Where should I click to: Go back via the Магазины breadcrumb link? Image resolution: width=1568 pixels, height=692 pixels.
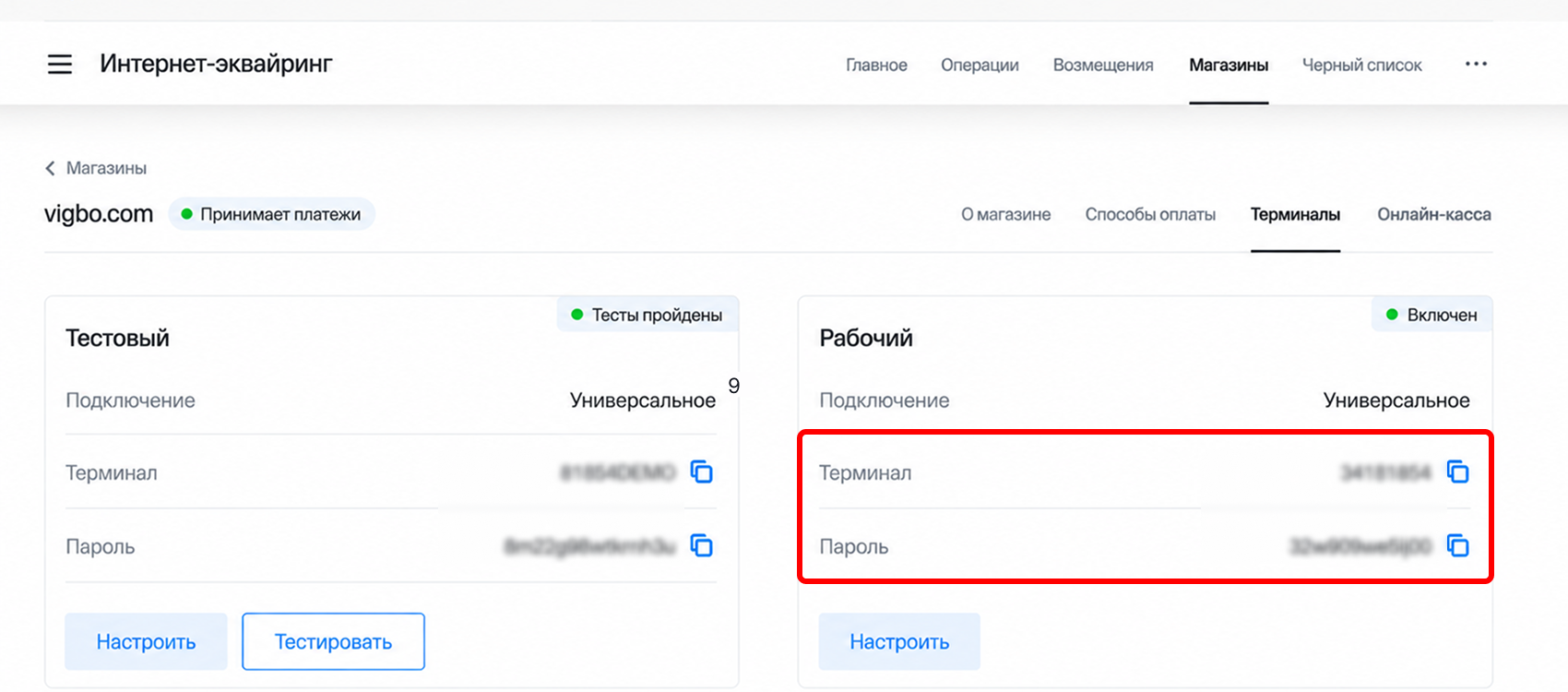[106, 168]
